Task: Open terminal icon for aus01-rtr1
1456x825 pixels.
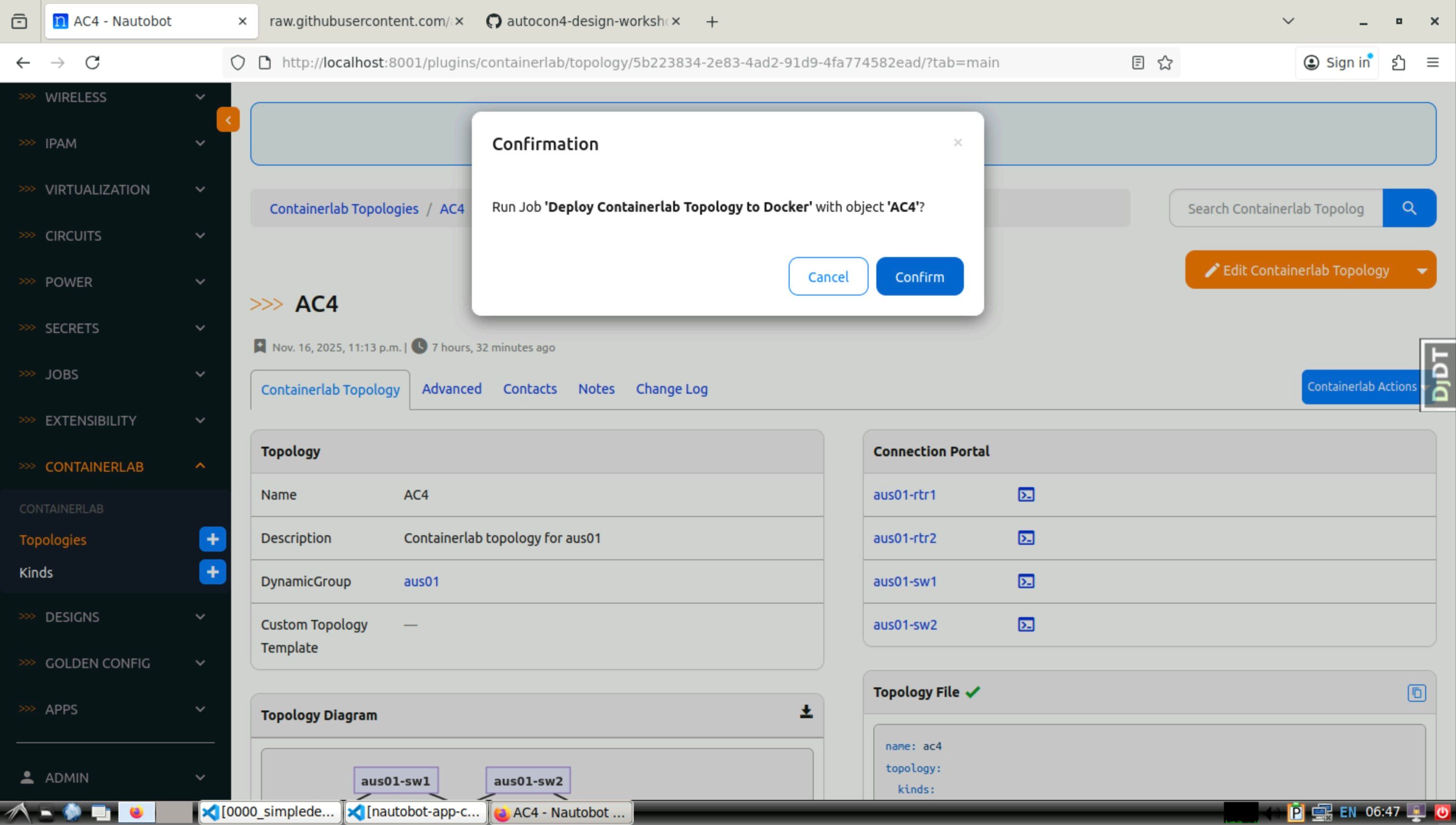Action: tap(1026, 495)
